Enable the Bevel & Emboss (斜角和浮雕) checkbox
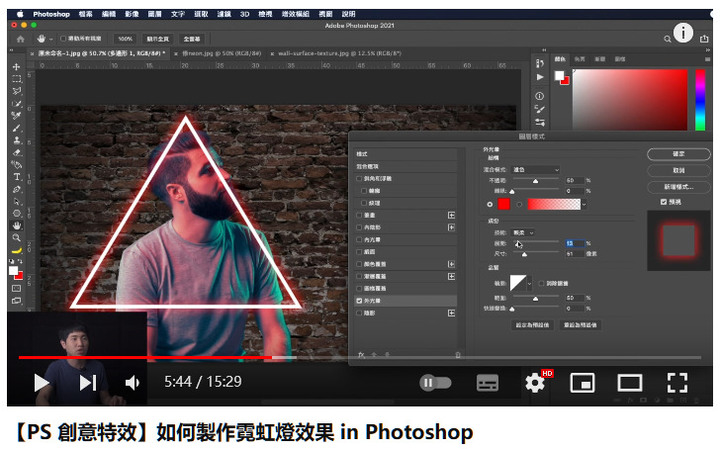This screenshot has height=449, width=720. [x=359, y=179]
